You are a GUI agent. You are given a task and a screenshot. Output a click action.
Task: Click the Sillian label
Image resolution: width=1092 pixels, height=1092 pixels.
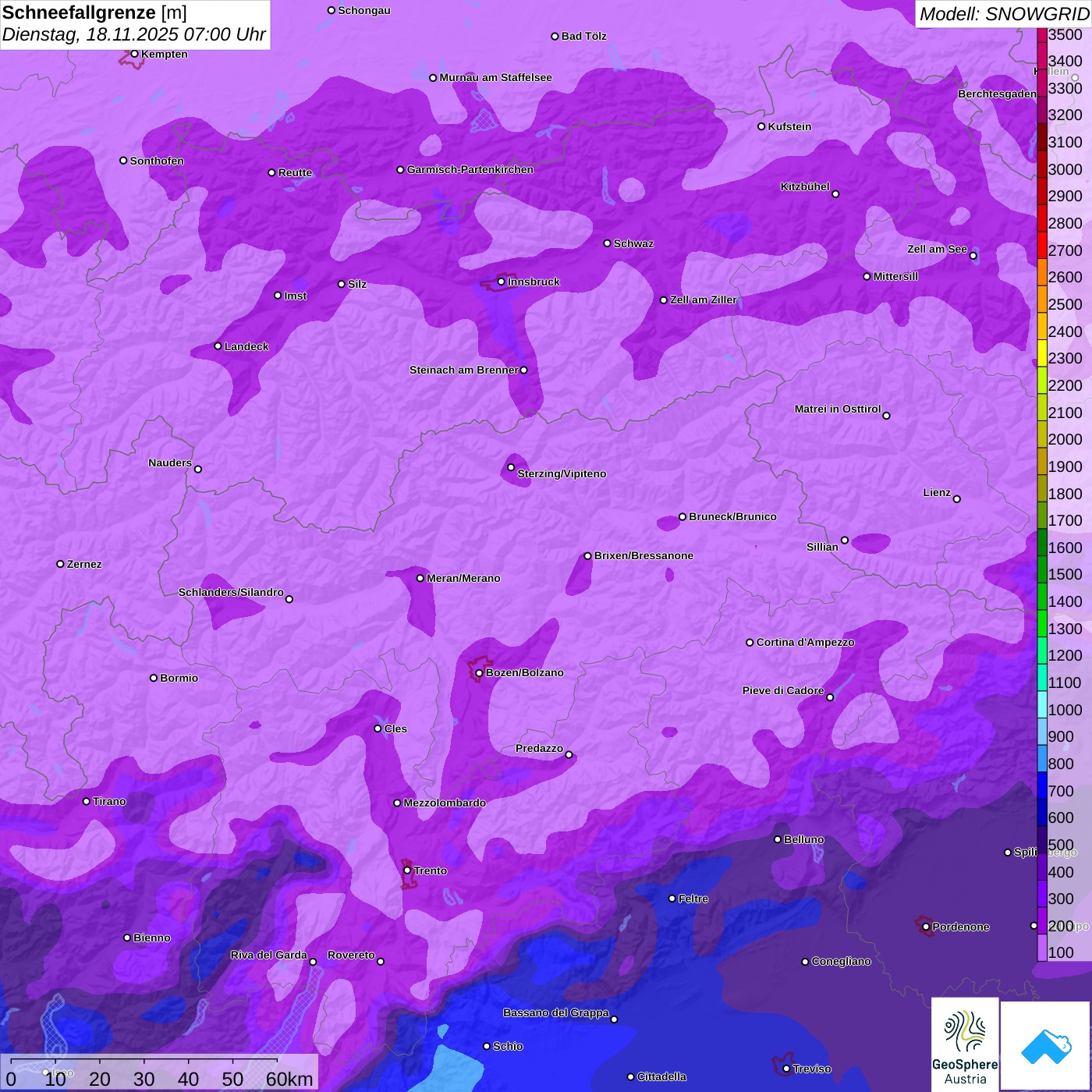click(822, 547)
